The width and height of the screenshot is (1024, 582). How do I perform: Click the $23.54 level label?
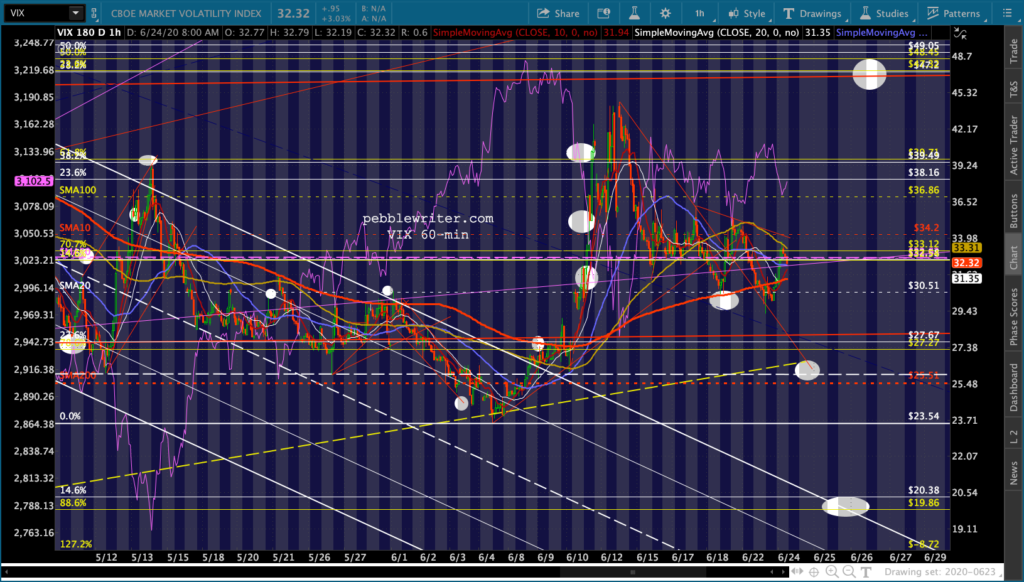pyautogui.click(x=923, y=416)
